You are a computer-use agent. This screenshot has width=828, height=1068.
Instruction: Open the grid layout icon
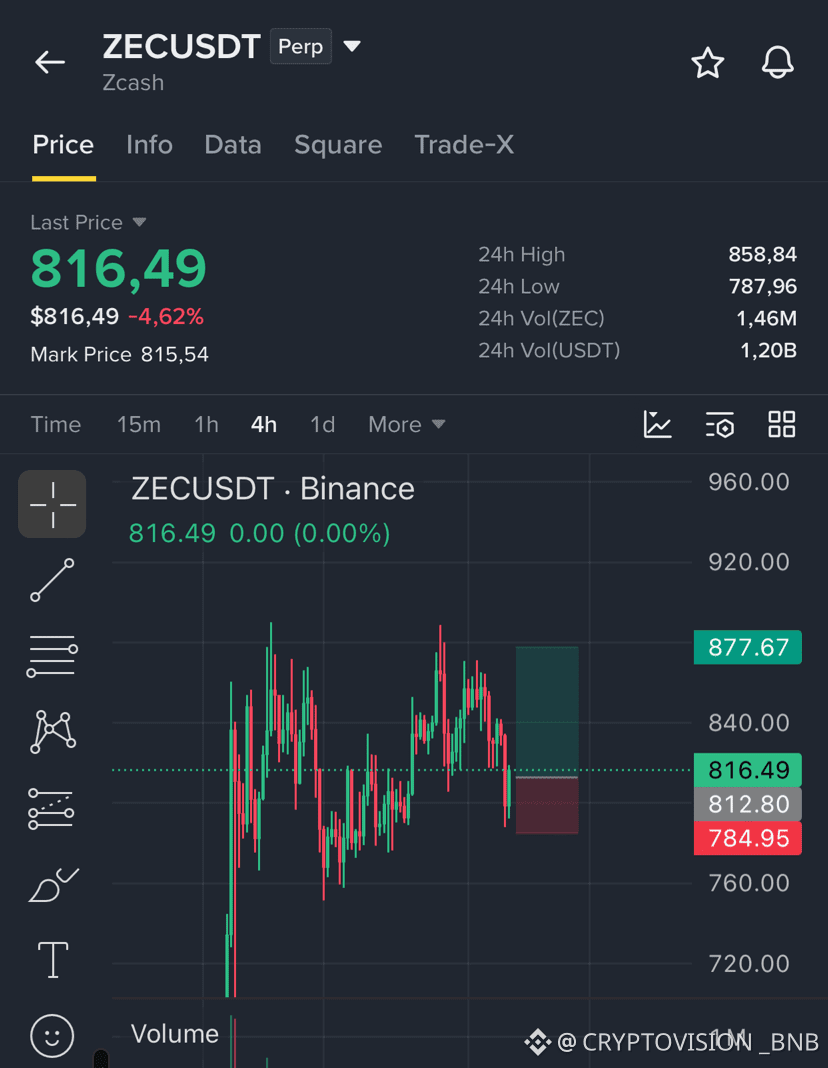coord(782,424)
